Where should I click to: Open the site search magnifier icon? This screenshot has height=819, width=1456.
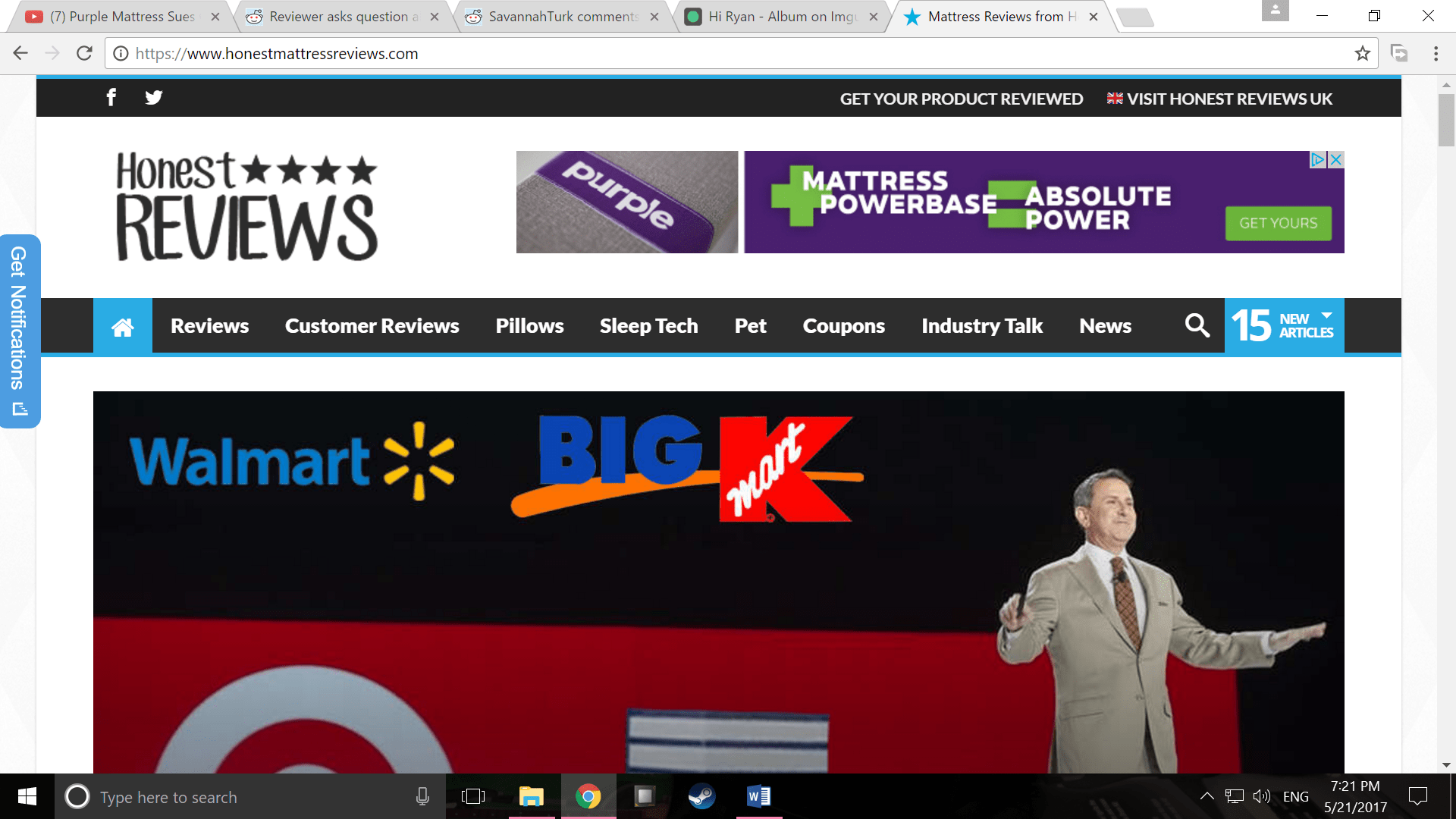1197,325
